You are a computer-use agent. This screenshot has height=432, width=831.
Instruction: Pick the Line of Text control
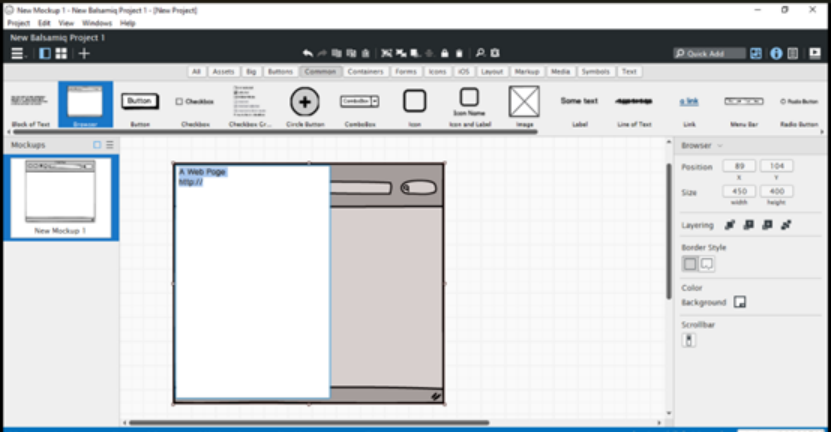click(x=634, y=105)
